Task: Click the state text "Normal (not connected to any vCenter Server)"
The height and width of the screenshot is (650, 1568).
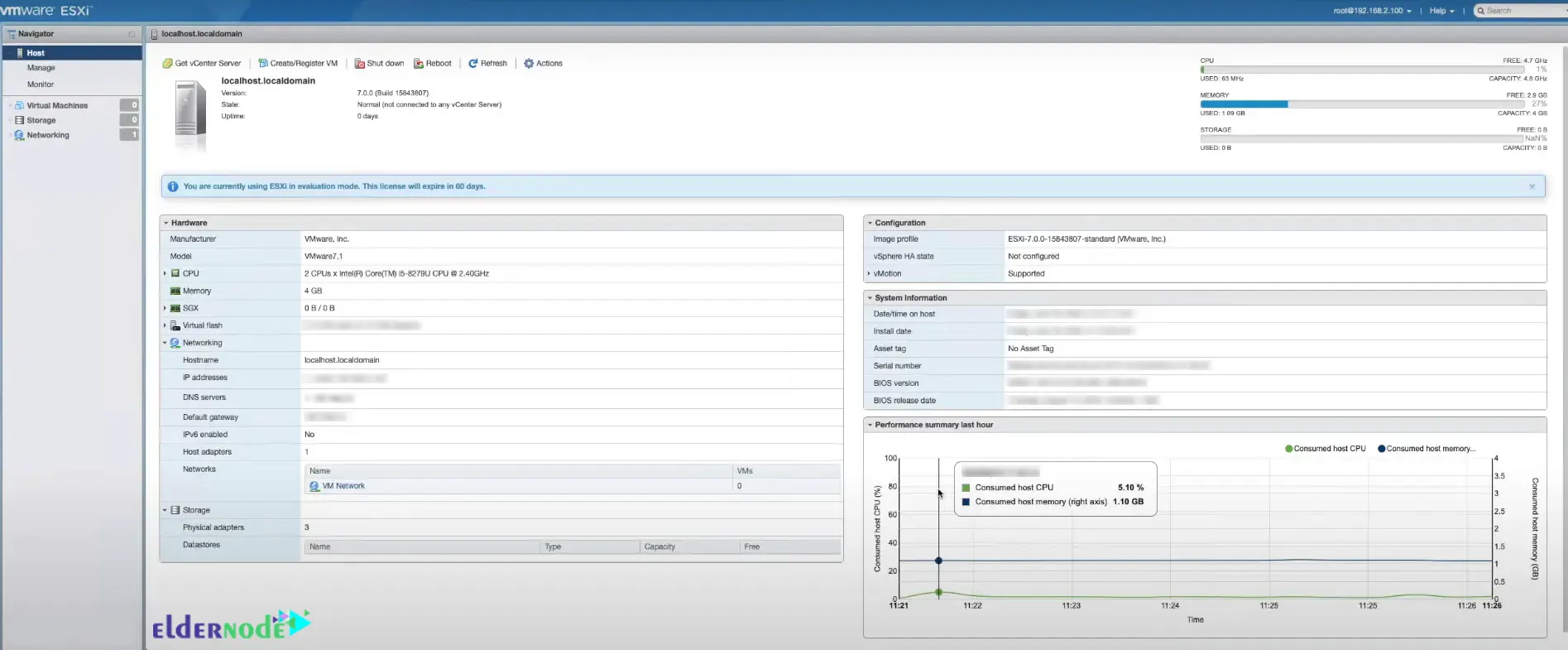Action: pos(429,104)
